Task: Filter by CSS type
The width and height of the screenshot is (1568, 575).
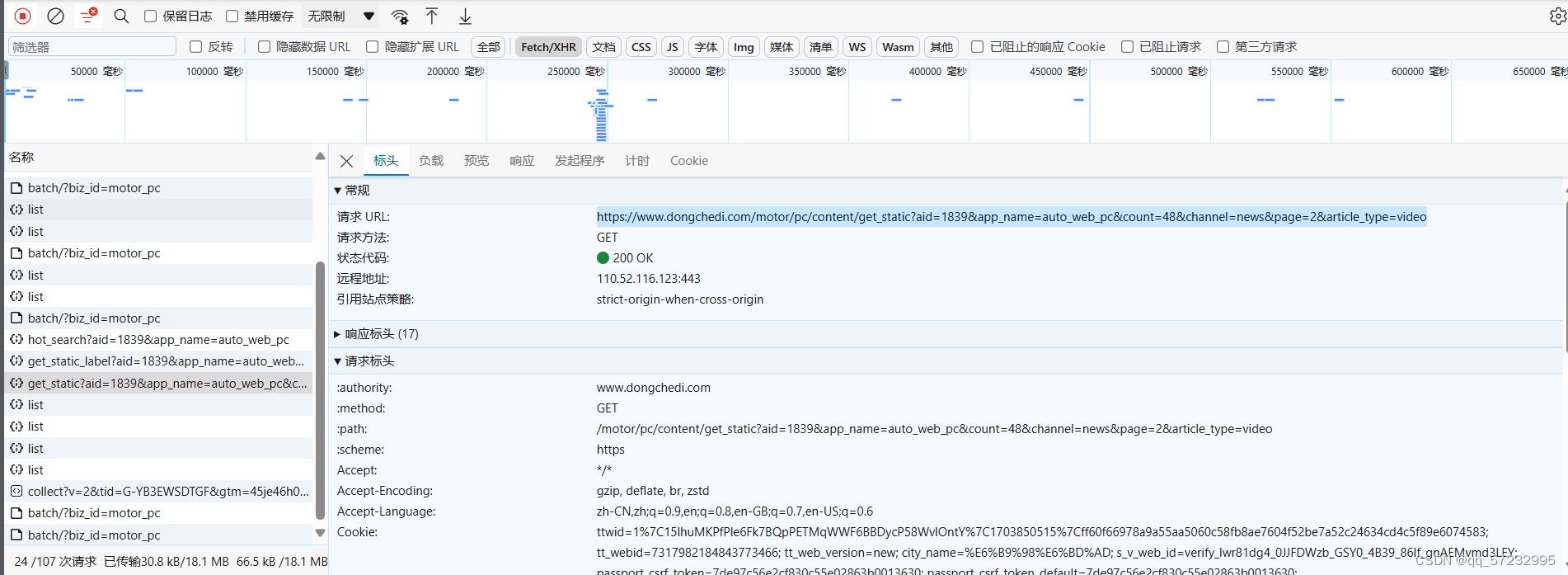Action: click(641, 47)
